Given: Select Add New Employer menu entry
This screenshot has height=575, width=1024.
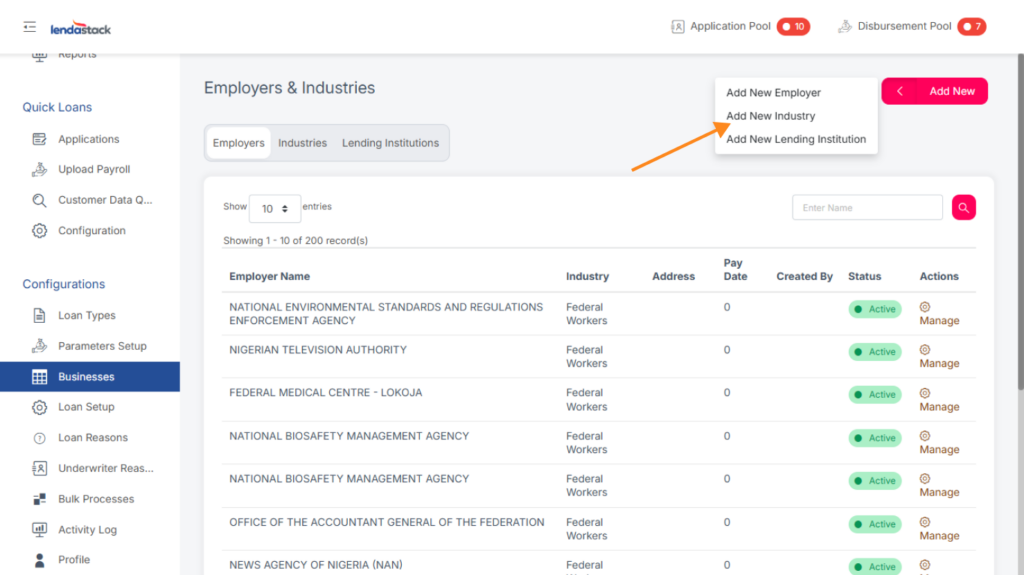Looking at the screenshot, I should (773, 93).
